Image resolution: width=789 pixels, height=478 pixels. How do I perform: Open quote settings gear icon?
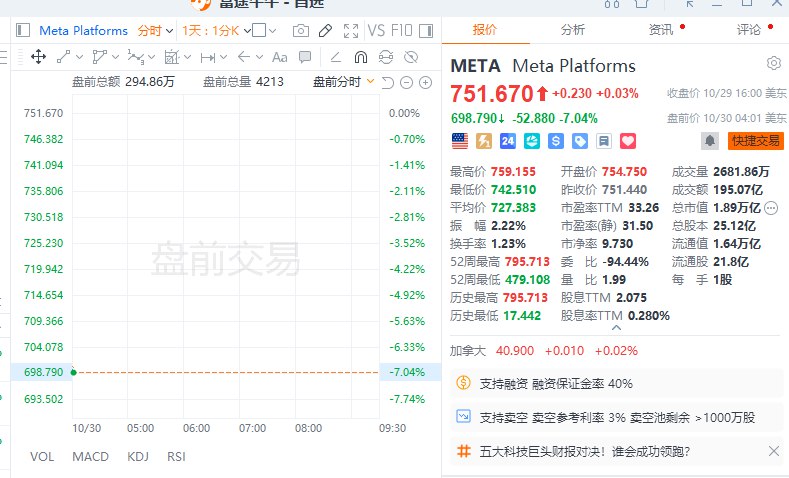coord(774,63)
